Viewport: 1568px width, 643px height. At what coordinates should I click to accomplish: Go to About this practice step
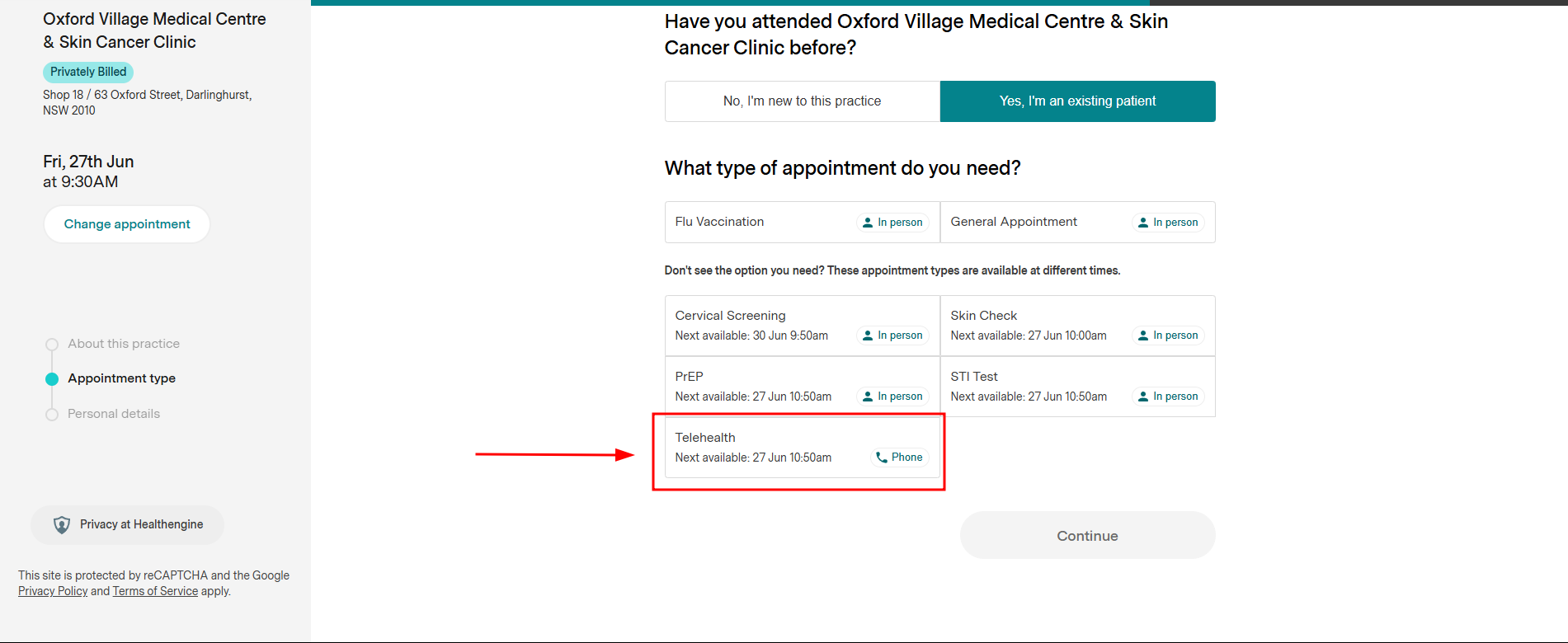[124, 344]
